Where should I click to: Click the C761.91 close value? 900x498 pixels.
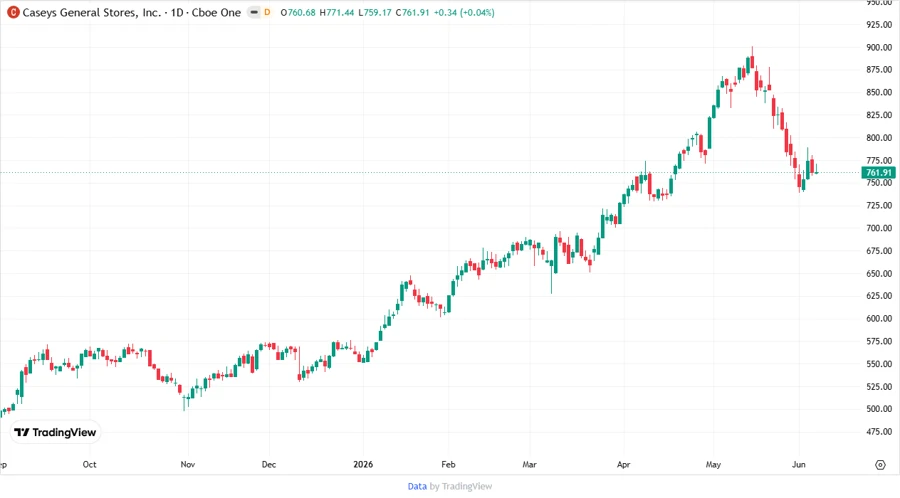413,13
